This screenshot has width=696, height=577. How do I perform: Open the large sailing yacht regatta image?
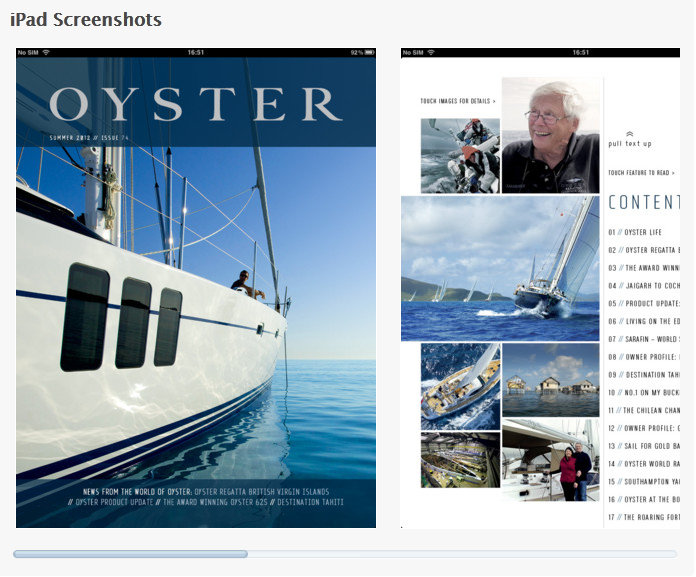pos(500,268)
